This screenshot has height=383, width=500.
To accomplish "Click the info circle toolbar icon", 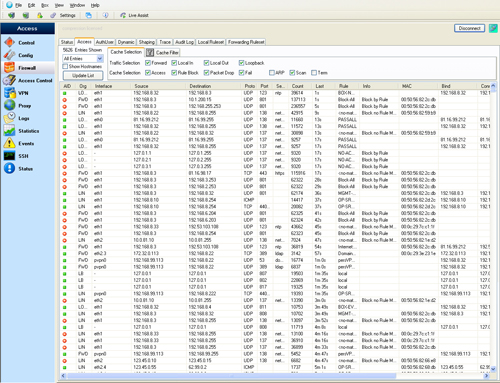I will [105, 15].
